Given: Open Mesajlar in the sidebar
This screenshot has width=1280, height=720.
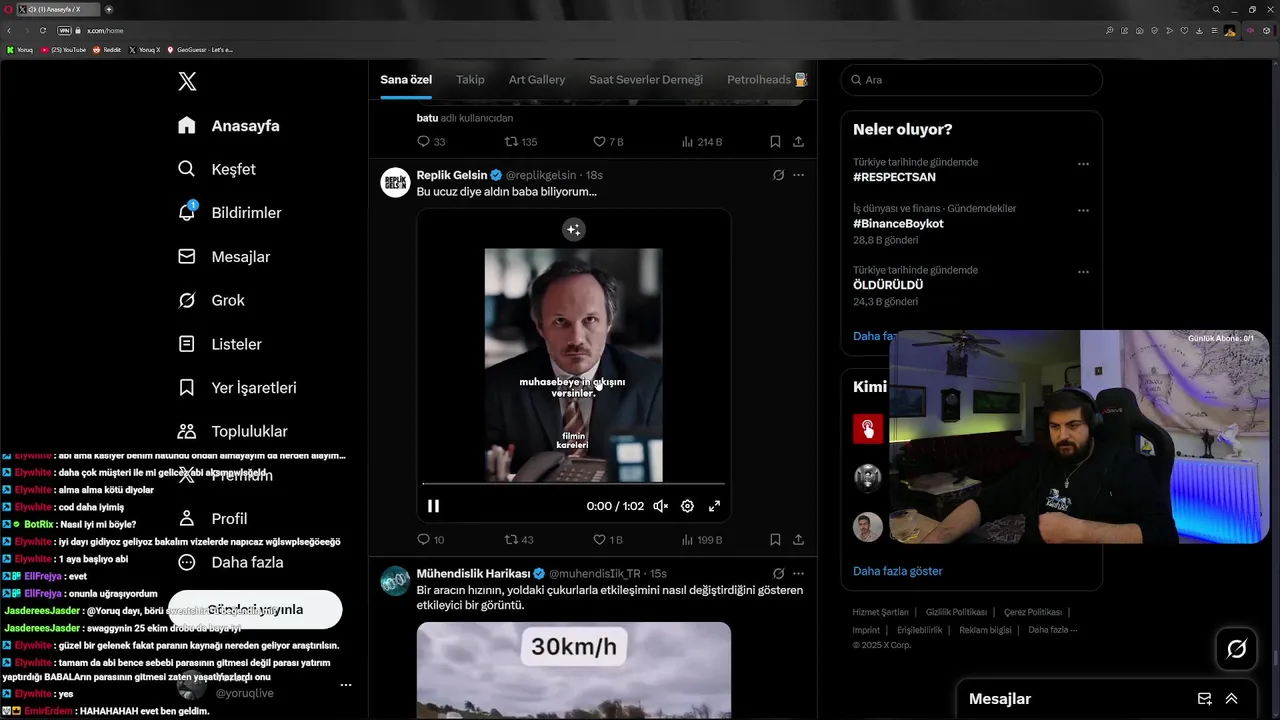Looking at the screenshot, I should [224, 256].
